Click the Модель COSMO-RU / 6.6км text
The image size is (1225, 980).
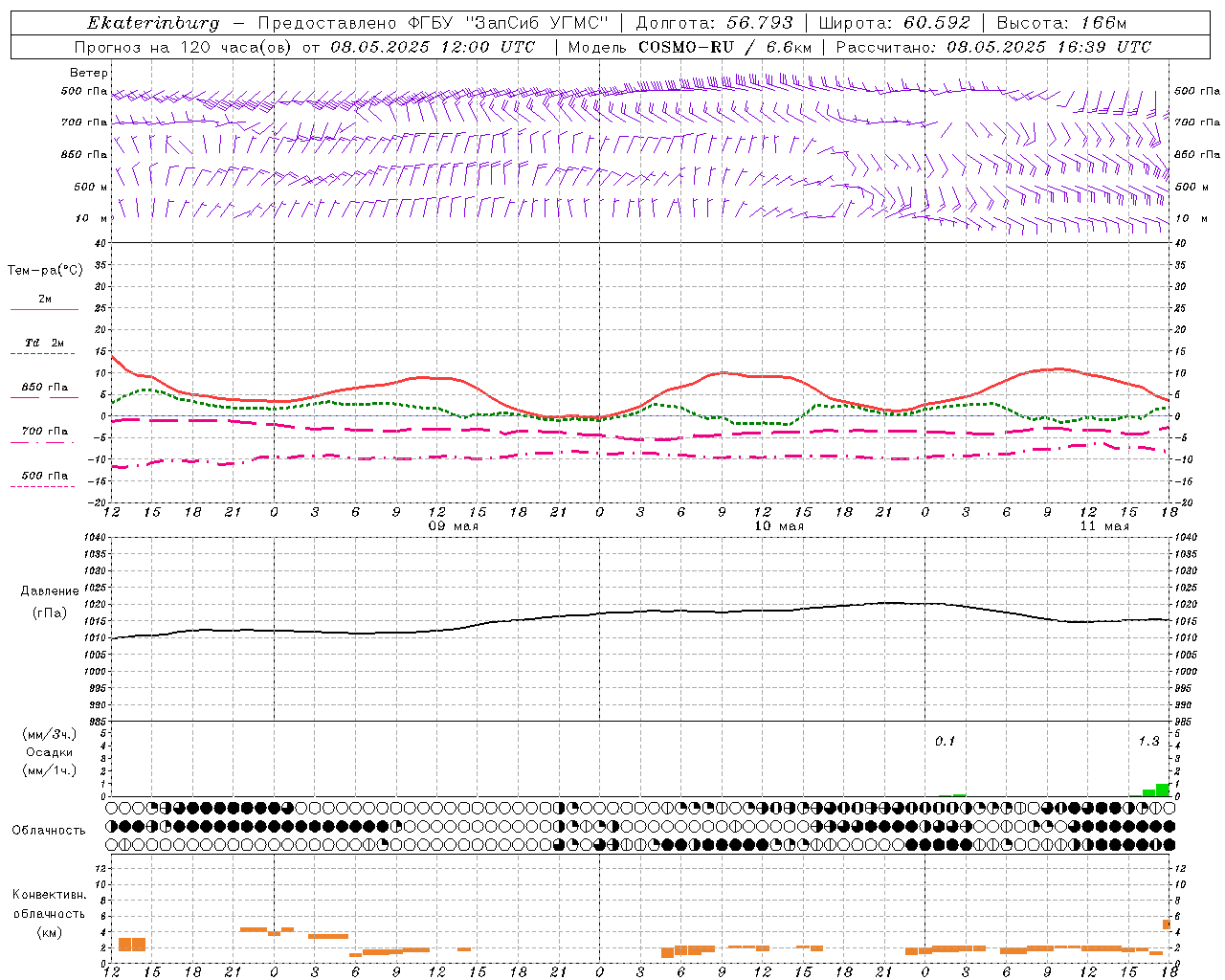[x=690, y=47]
